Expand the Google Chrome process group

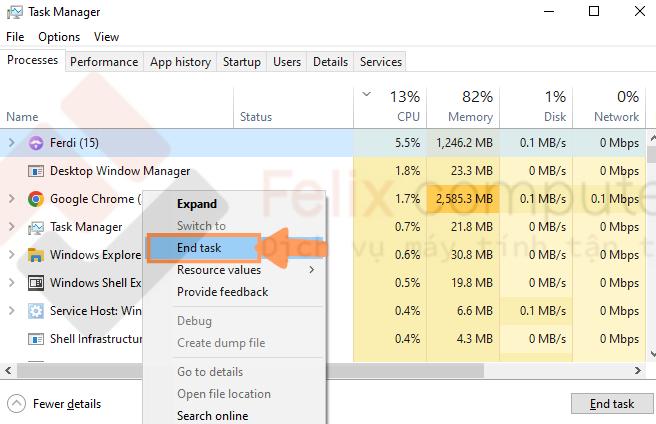click(12, 199)
